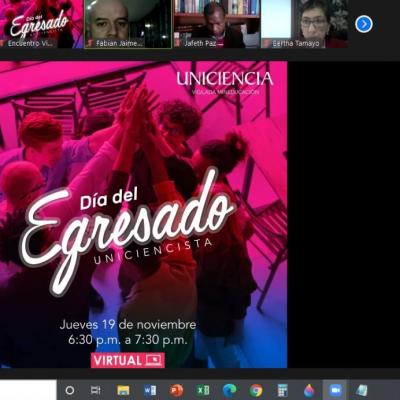The height and width of the screenshot is (400, 400).
Task: Open Microsoft Edge browser
Action: 229,390
